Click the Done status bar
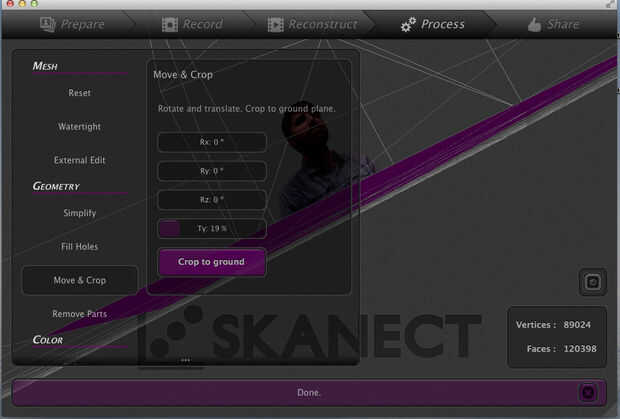 [309, 393]
